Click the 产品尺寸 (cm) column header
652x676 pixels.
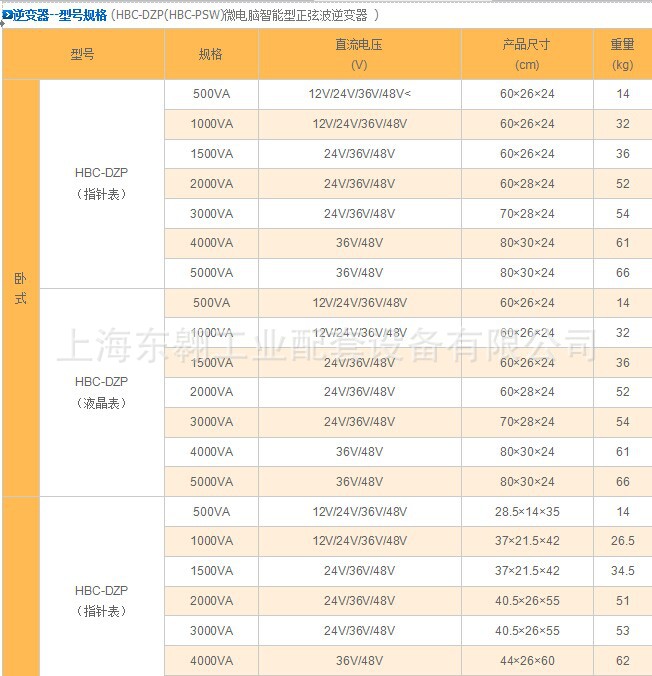527,55
